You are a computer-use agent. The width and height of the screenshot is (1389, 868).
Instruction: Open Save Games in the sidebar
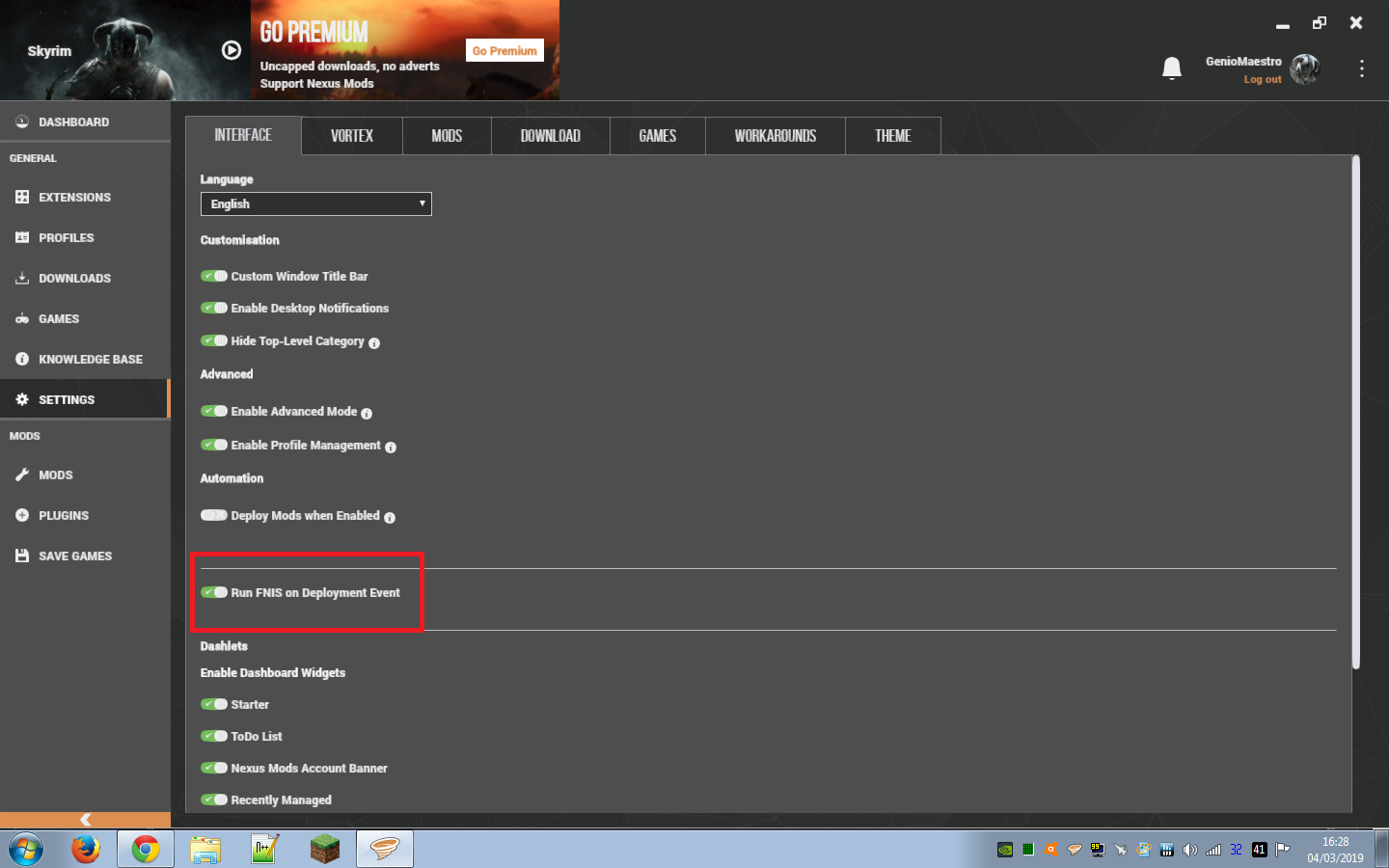(85, 556)
